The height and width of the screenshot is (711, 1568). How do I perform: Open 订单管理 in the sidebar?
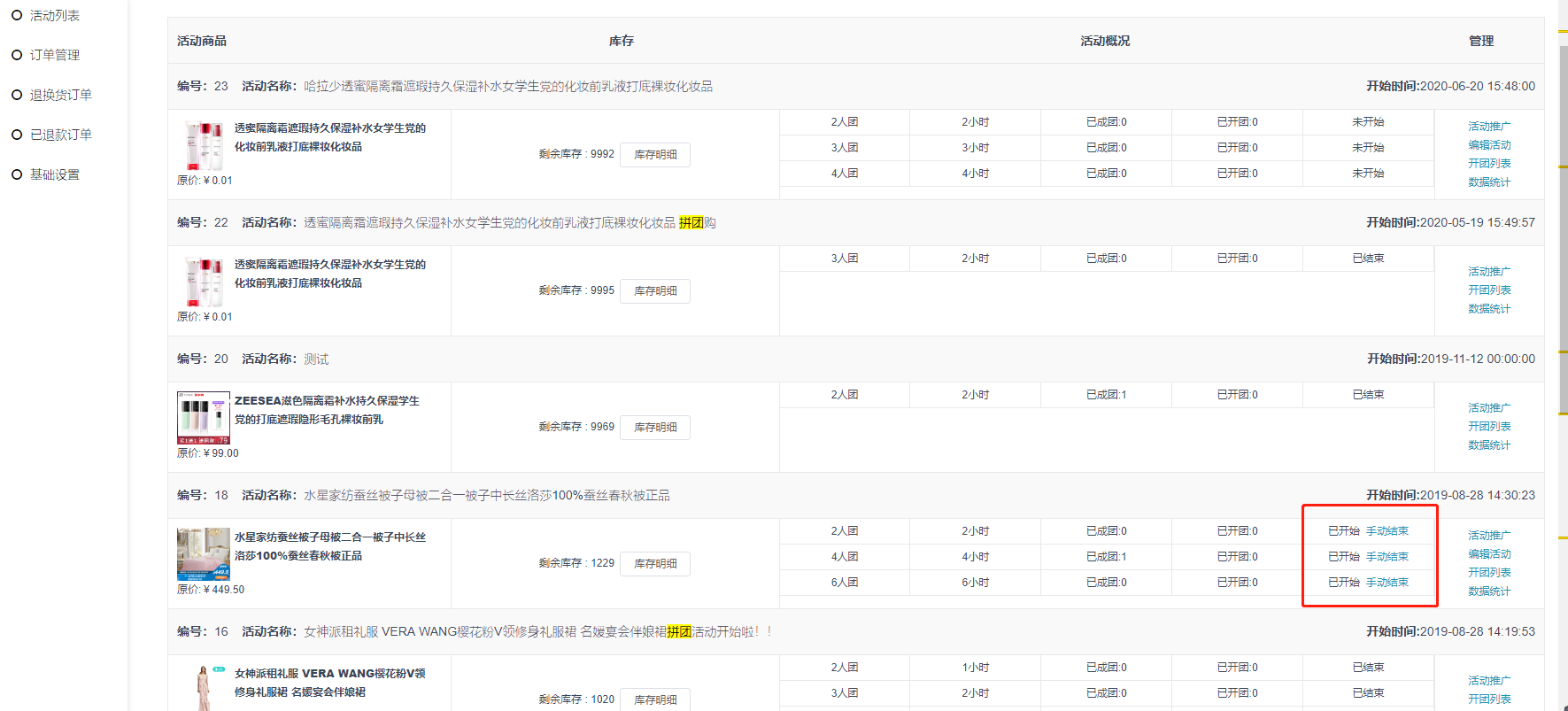pyautogui.click(x=54, y=55)
